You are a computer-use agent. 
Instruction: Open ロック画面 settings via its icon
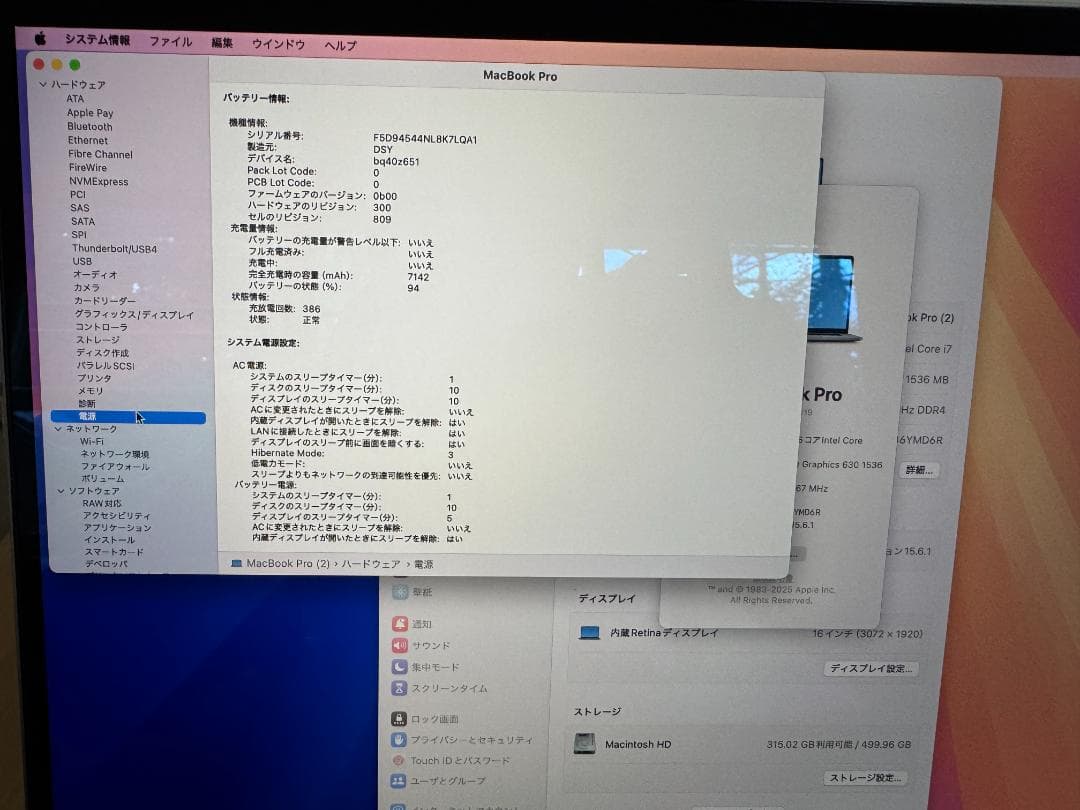point(398,718)
